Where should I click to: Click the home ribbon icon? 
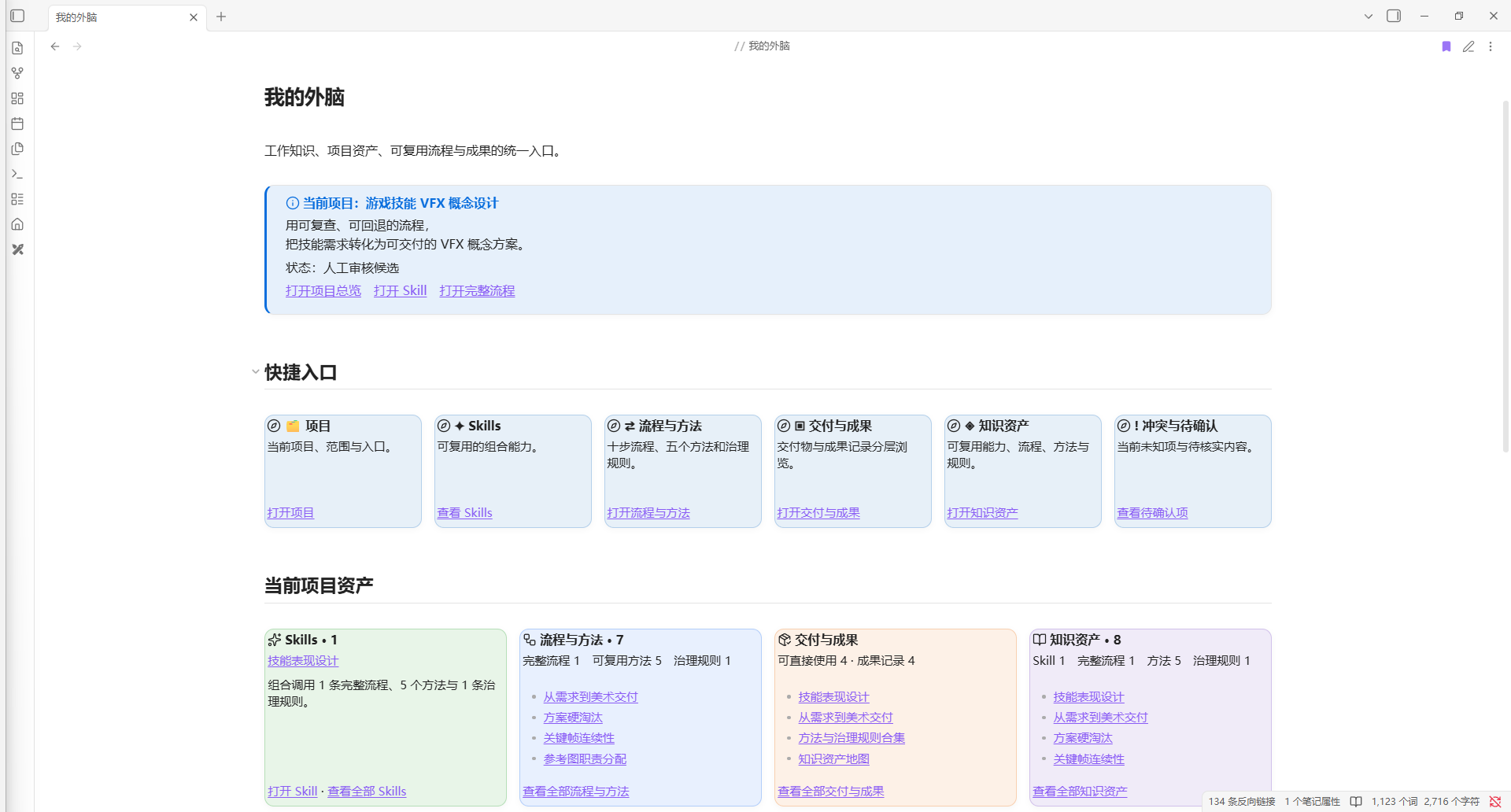[17, 224]
